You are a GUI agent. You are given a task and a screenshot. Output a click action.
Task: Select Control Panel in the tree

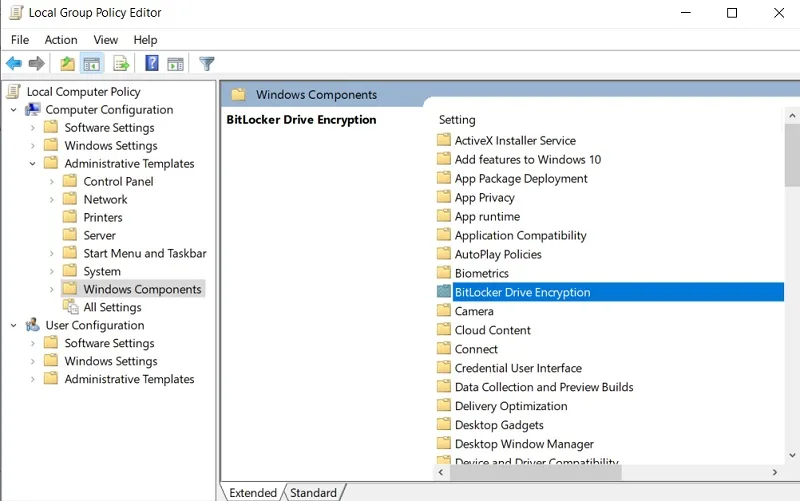(118, 182)
